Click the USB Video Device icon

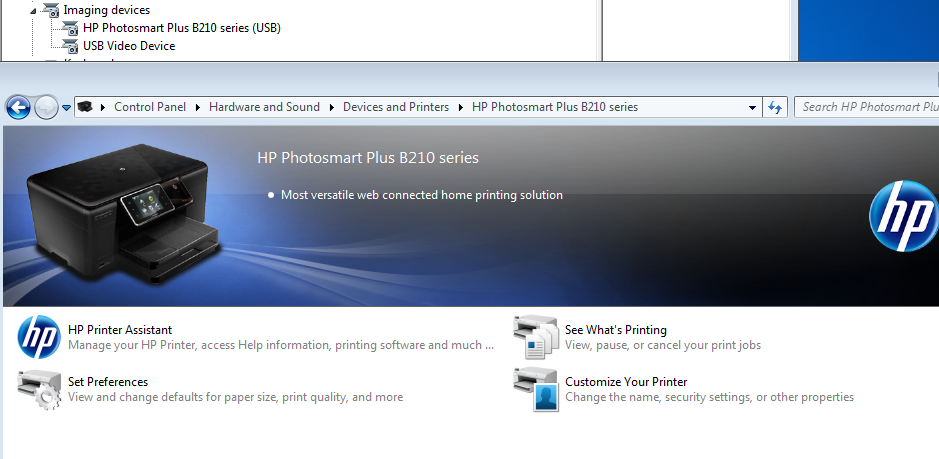pyautogui.click(x=71, y=46)
